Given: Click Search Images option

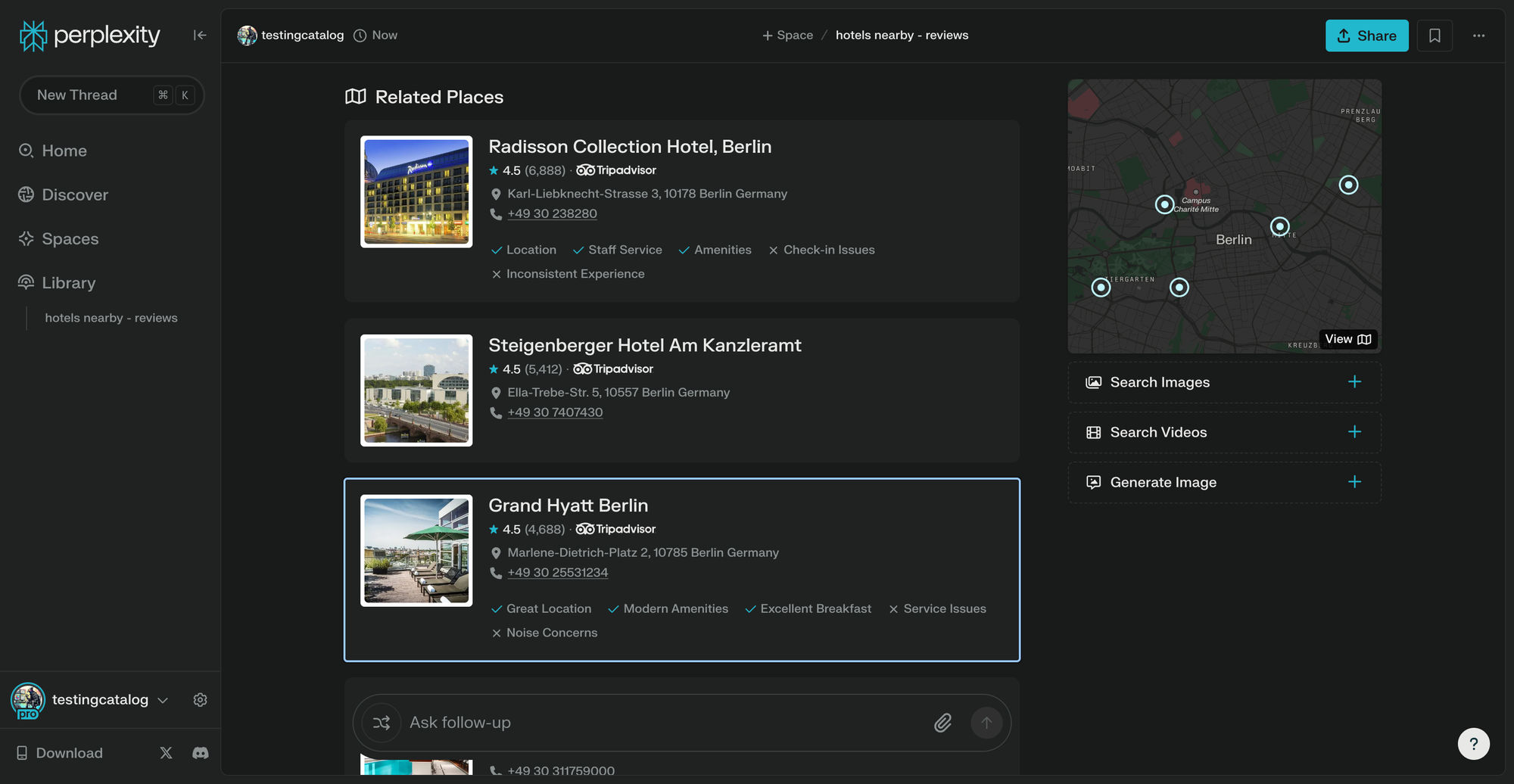Looking at the screenshot, I should pos(1224,382).
